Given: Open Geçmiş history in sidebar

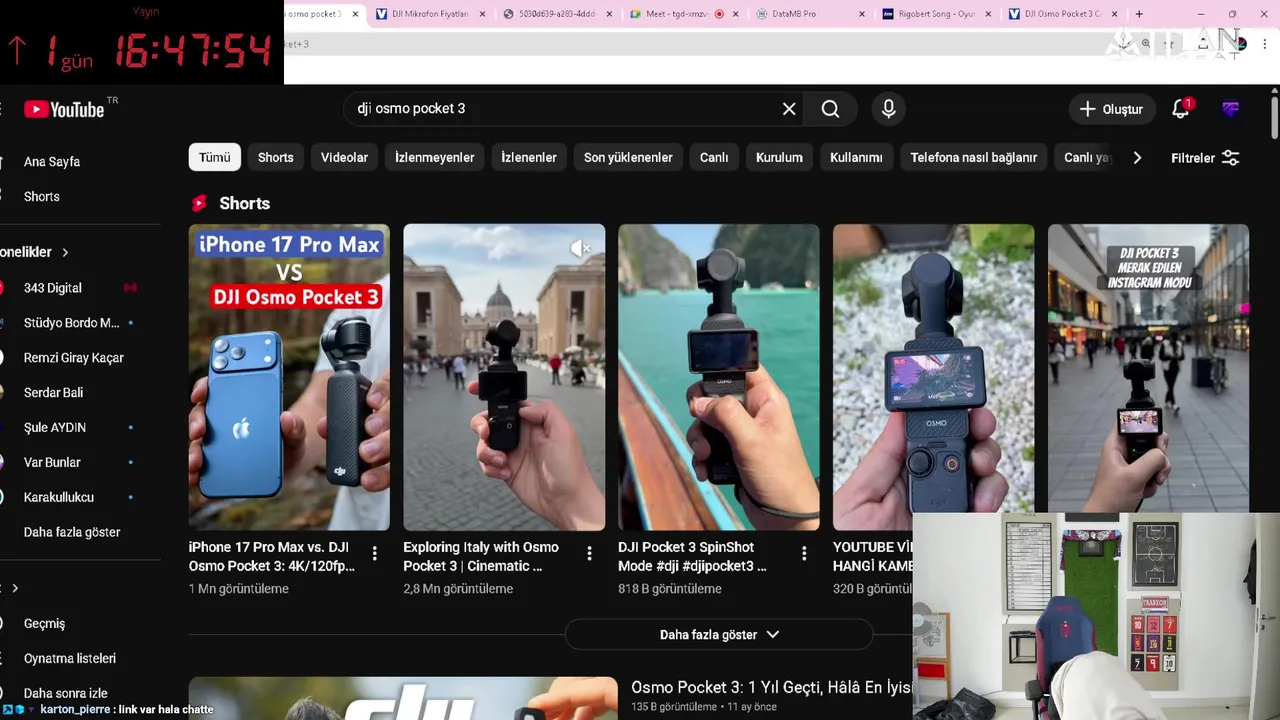Looking at the screenshot, I should tap(44, 623).
